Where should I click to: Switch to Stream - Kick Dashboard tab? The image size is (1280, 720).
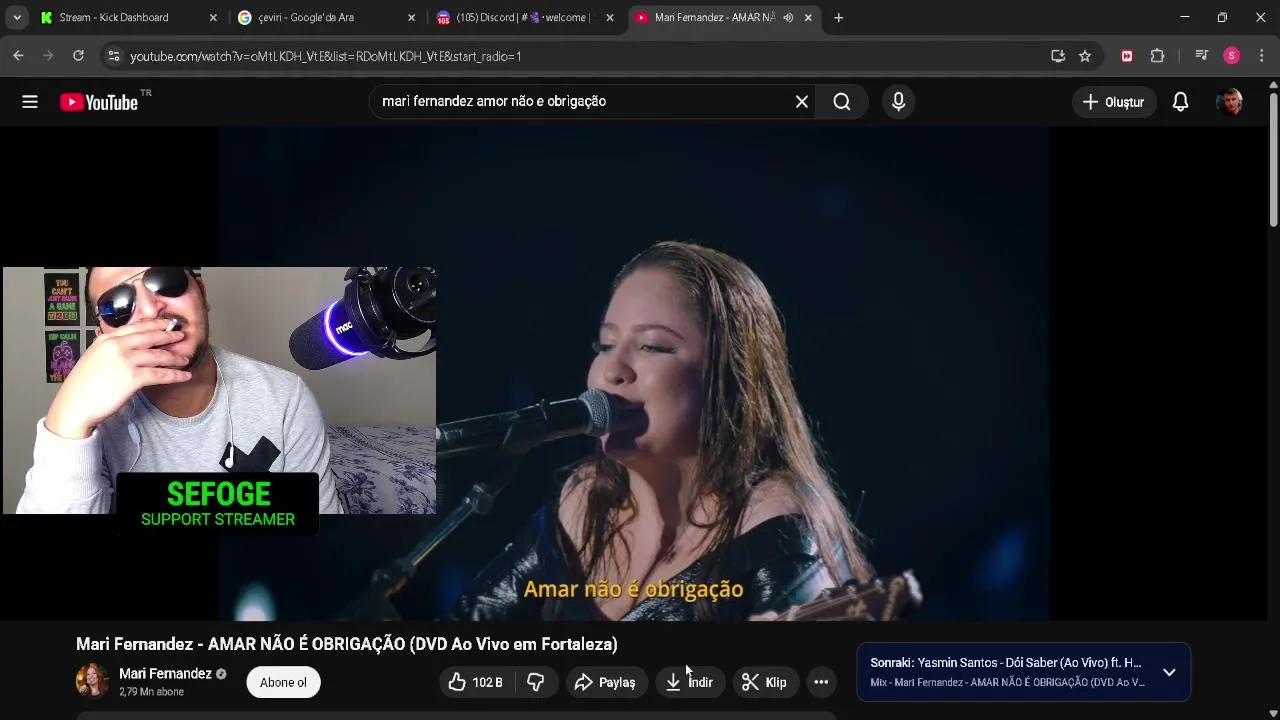pyautogui.click(x=129, y=17)
